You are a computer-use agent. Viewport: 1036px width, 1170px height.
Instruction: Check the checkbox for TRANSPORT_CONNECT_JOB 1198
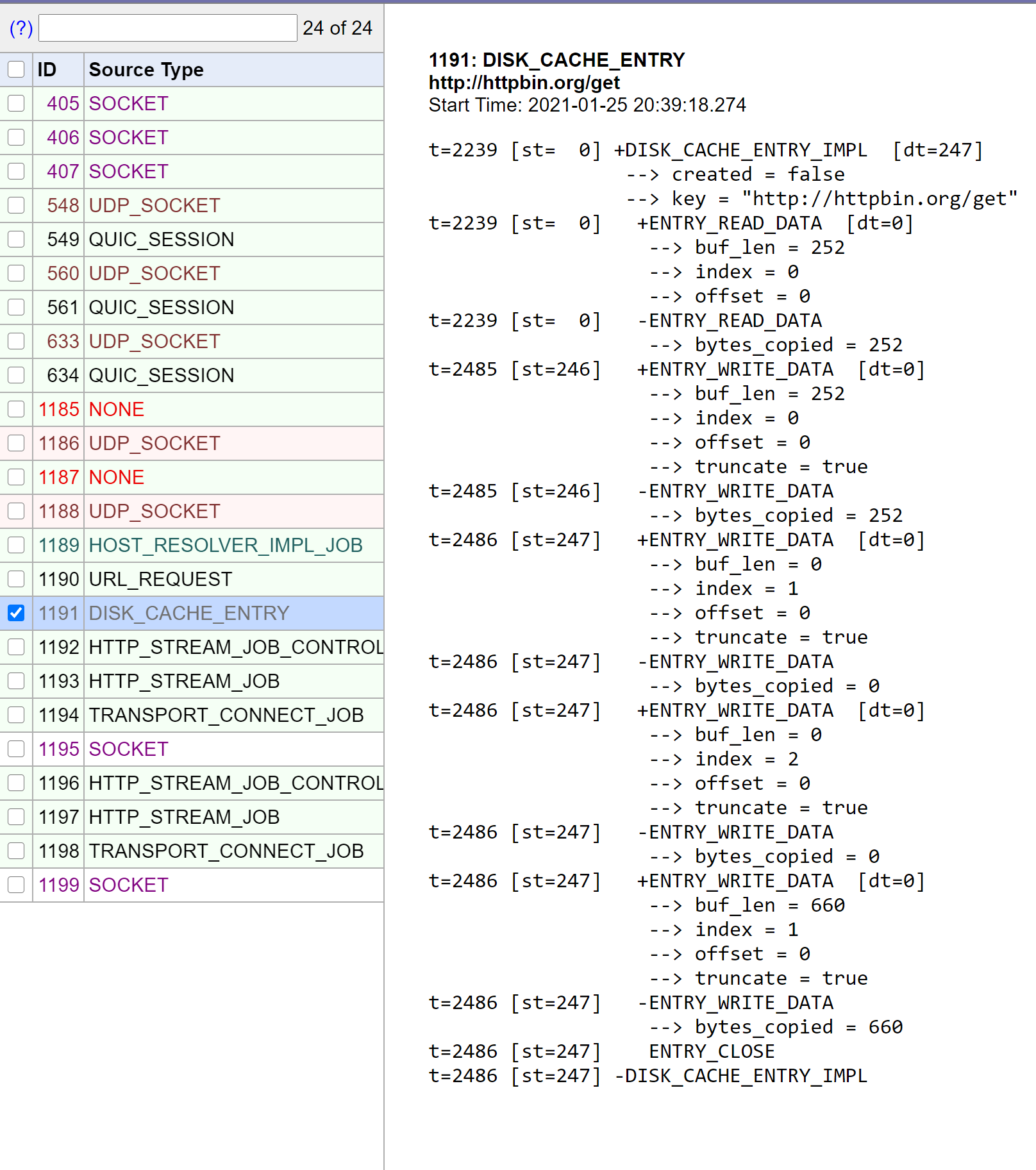[x=16, y=851]
